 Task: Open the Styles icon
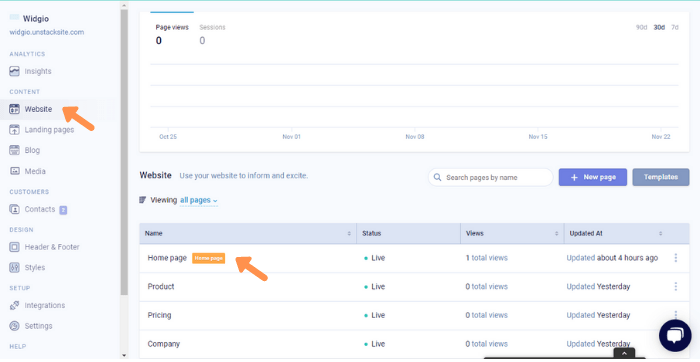point(14,267)
